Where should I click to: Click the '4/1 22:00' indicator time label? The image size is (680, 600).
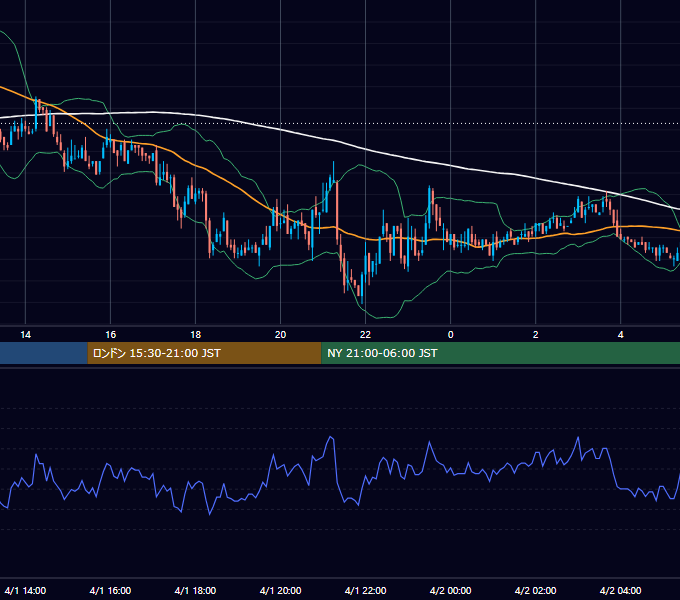366,591
